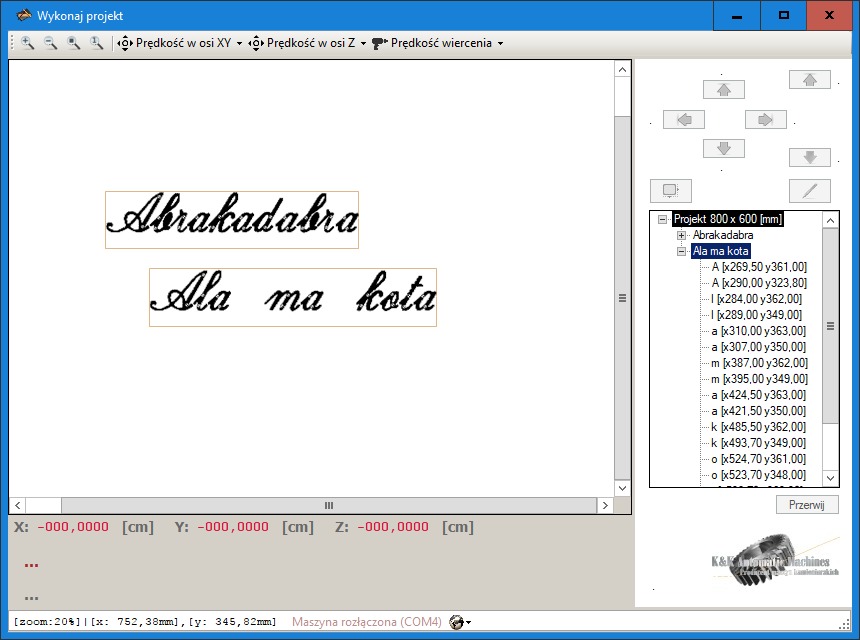Image resolution: width=860 pixels, height=640 pixels.
Task: Click the Z axis -000,0000 readout
Action: 393,527
